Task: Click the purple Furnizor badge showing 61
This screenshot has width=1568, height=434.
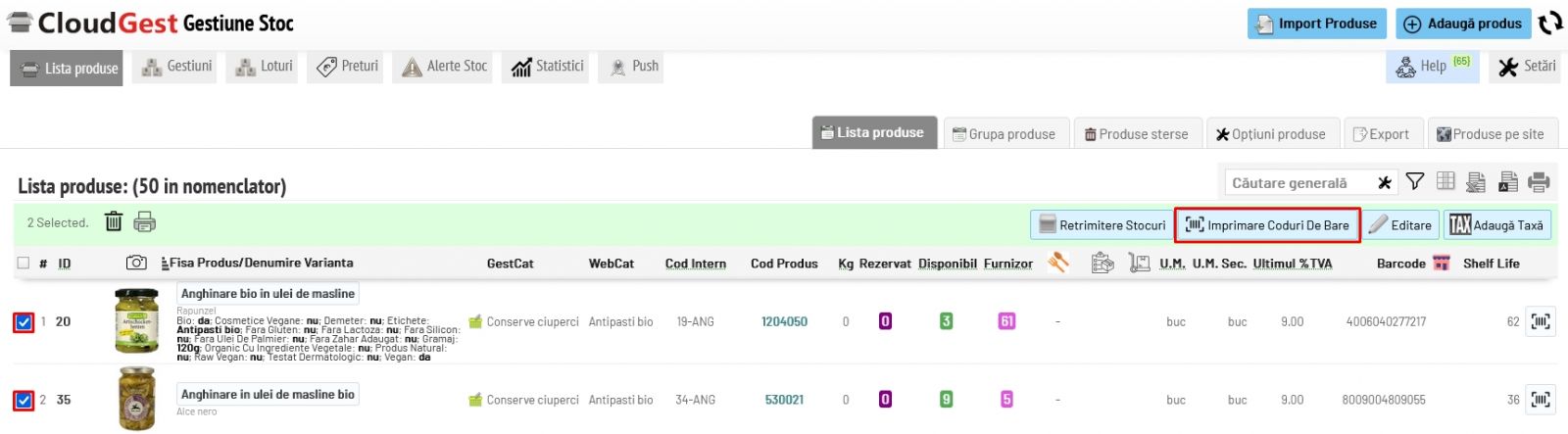Action: tap(1006, 321)
